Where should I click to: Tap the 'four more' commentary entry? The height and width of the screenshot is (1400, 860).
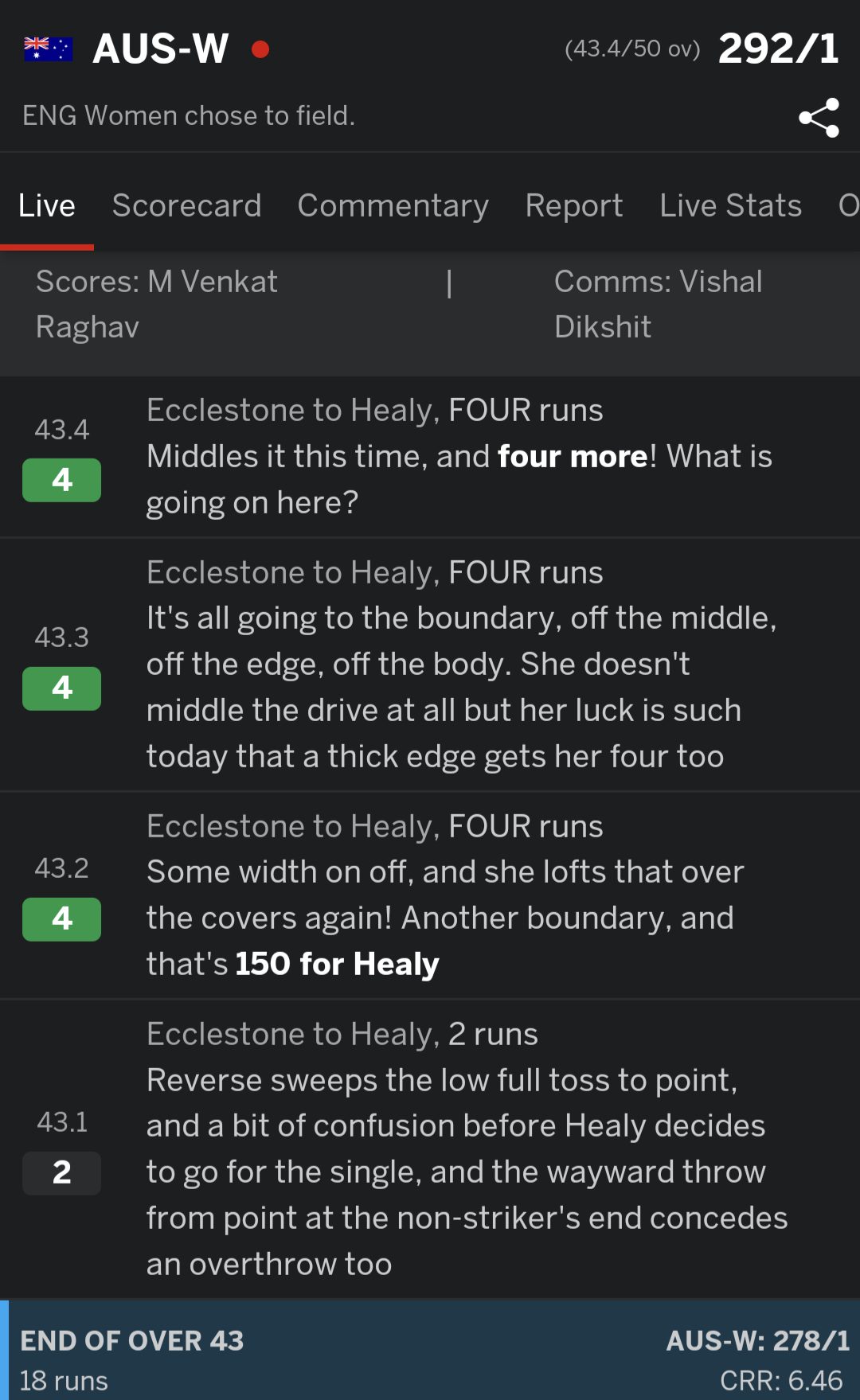click(459, 457)
